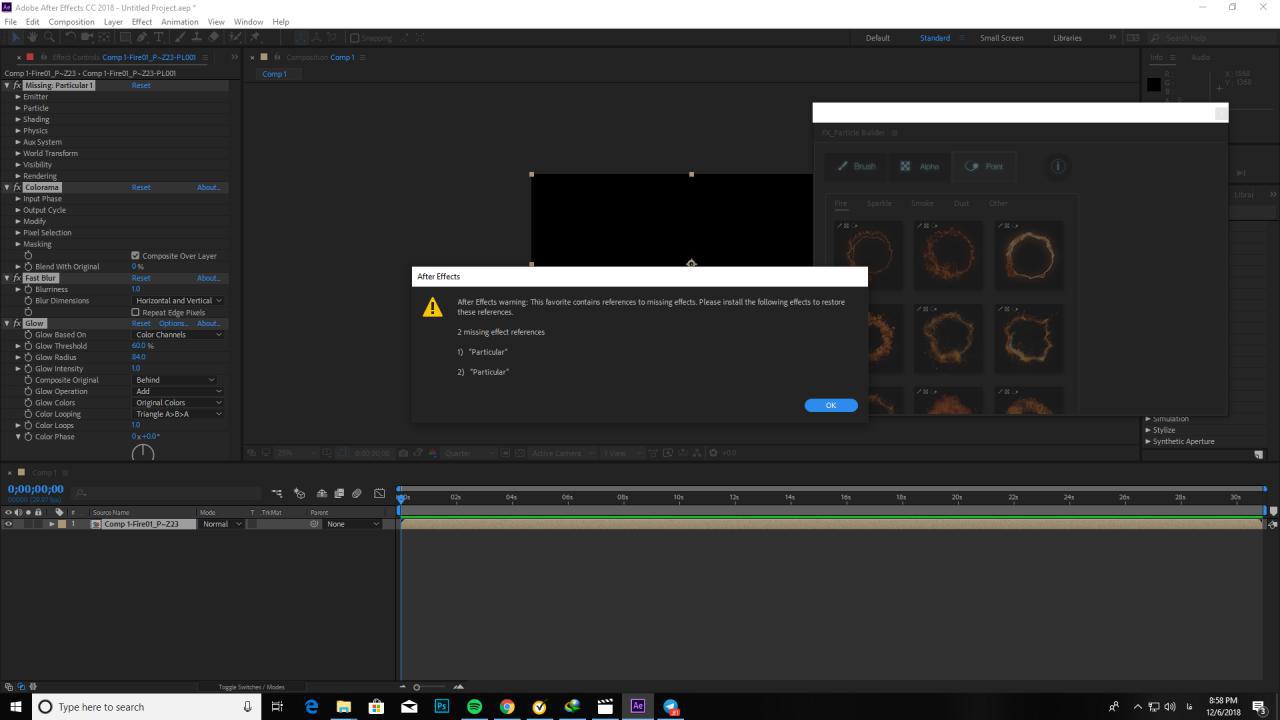Click Alpha button in FX_Particle Builder
The width and height of the screenshot is (1280, 720).
(x=920, y=166)
